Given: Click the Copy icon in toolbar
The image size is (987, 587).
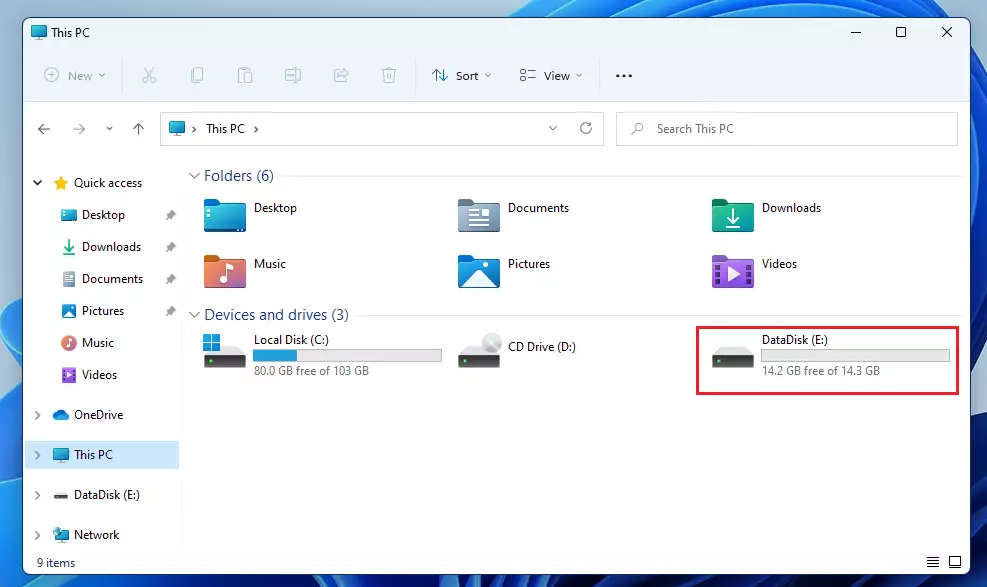Looking at the screenshot, I should pos(197,75).
